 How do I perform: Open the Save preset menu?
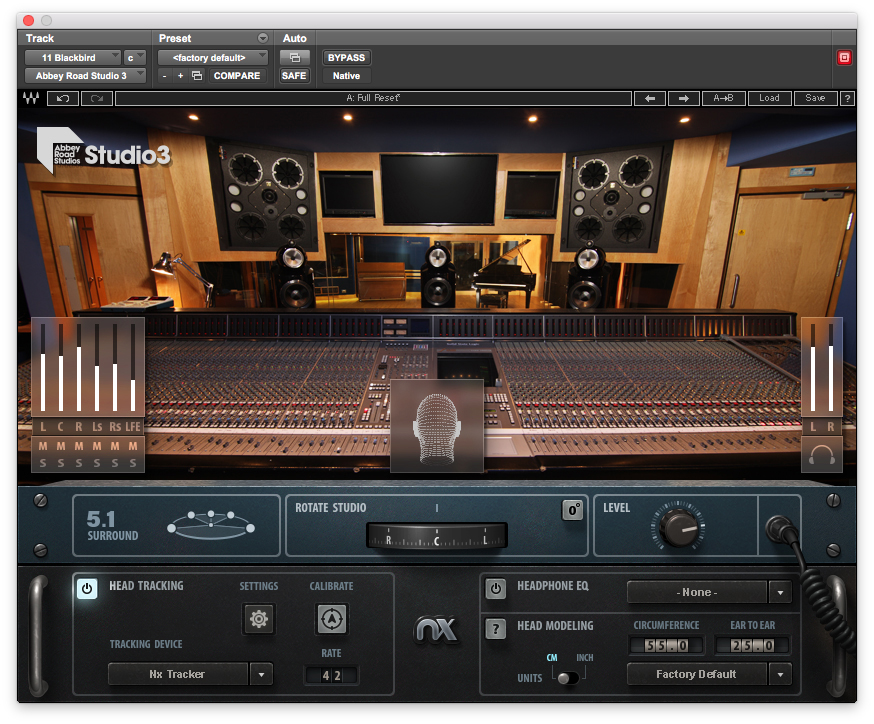815,98
